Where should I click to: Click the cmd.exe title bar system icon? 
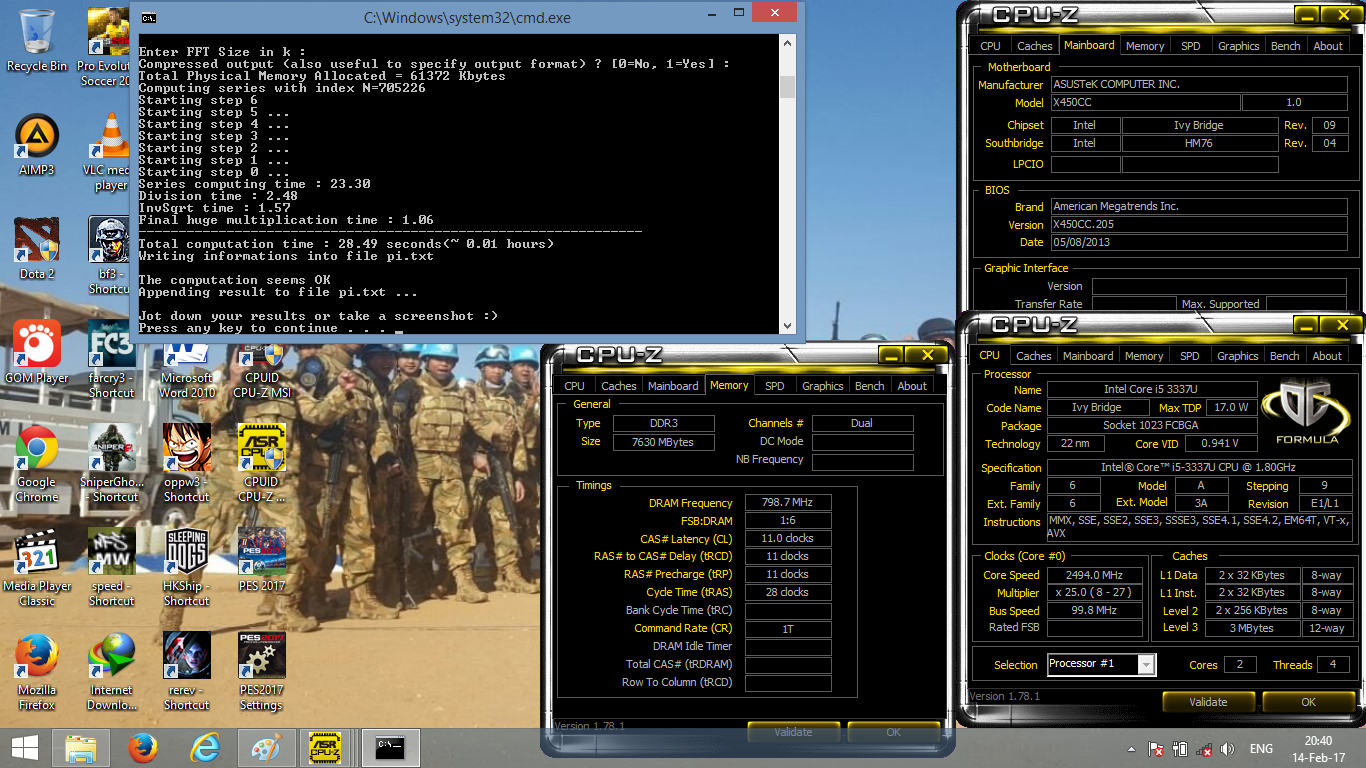149,17
